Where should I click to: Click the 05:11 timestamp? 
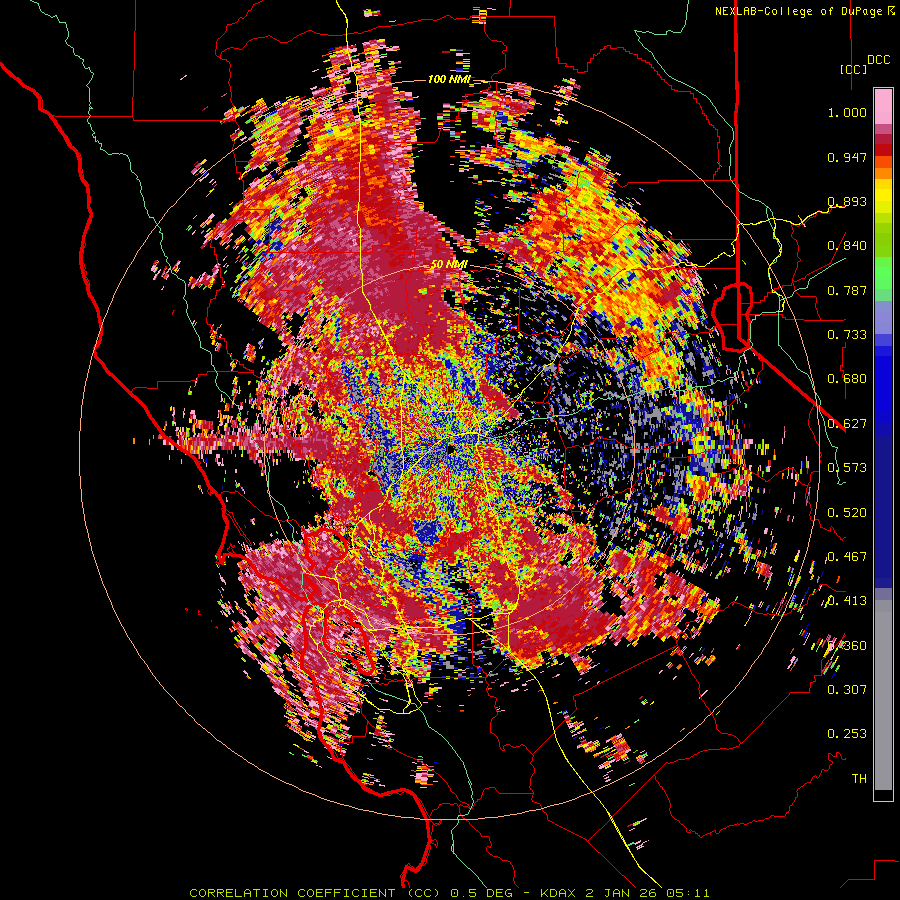(689, 893)
